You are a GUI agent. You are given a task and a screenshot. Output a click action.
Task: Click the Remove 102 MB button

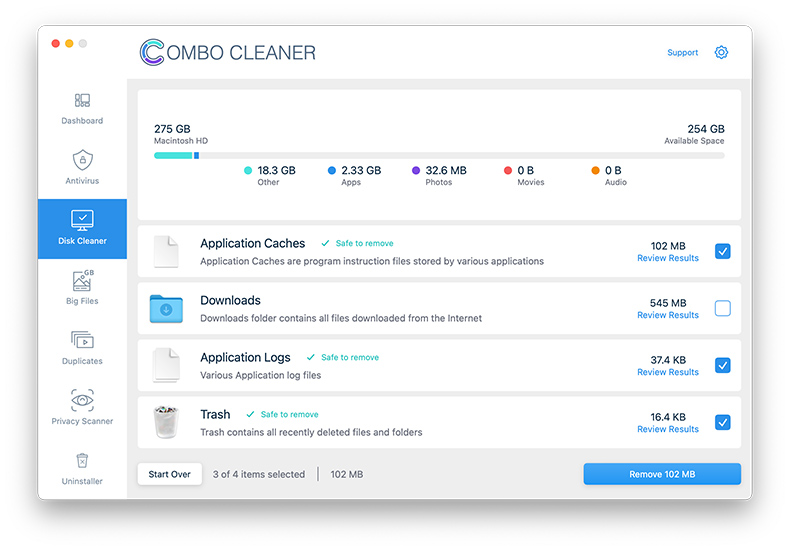click(x=662, y=474)
